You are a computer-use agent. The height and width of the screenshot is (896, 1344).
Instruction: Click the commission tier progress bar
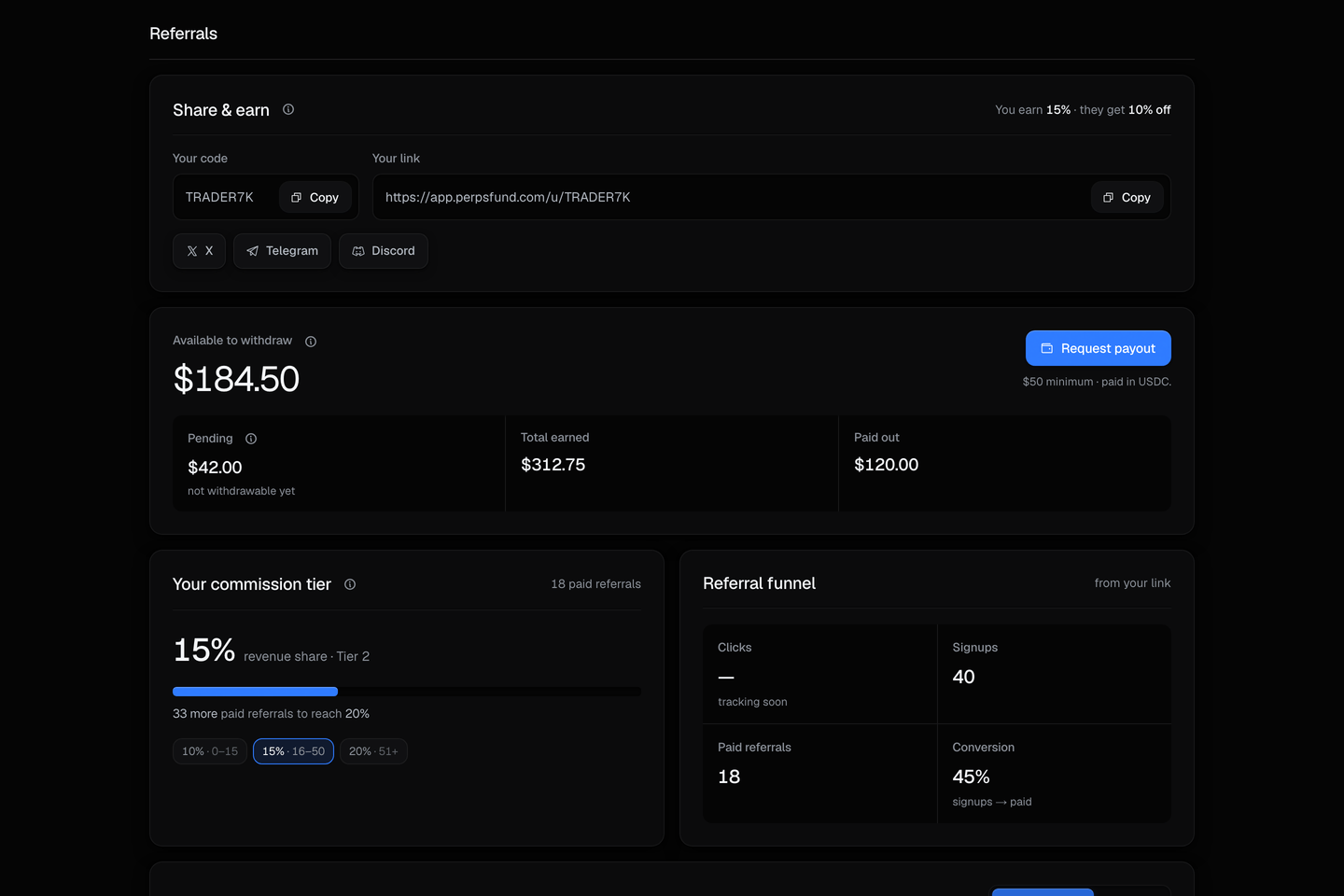click(x=407, y=692)
